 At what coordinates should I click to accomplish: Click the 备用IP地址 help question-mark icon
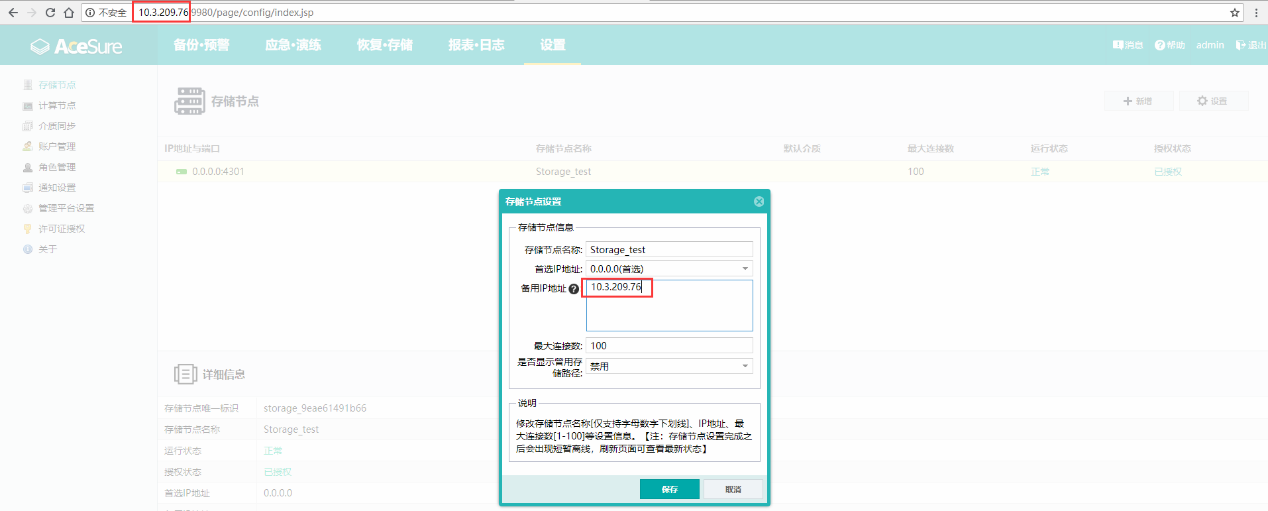tap(574, 289)
